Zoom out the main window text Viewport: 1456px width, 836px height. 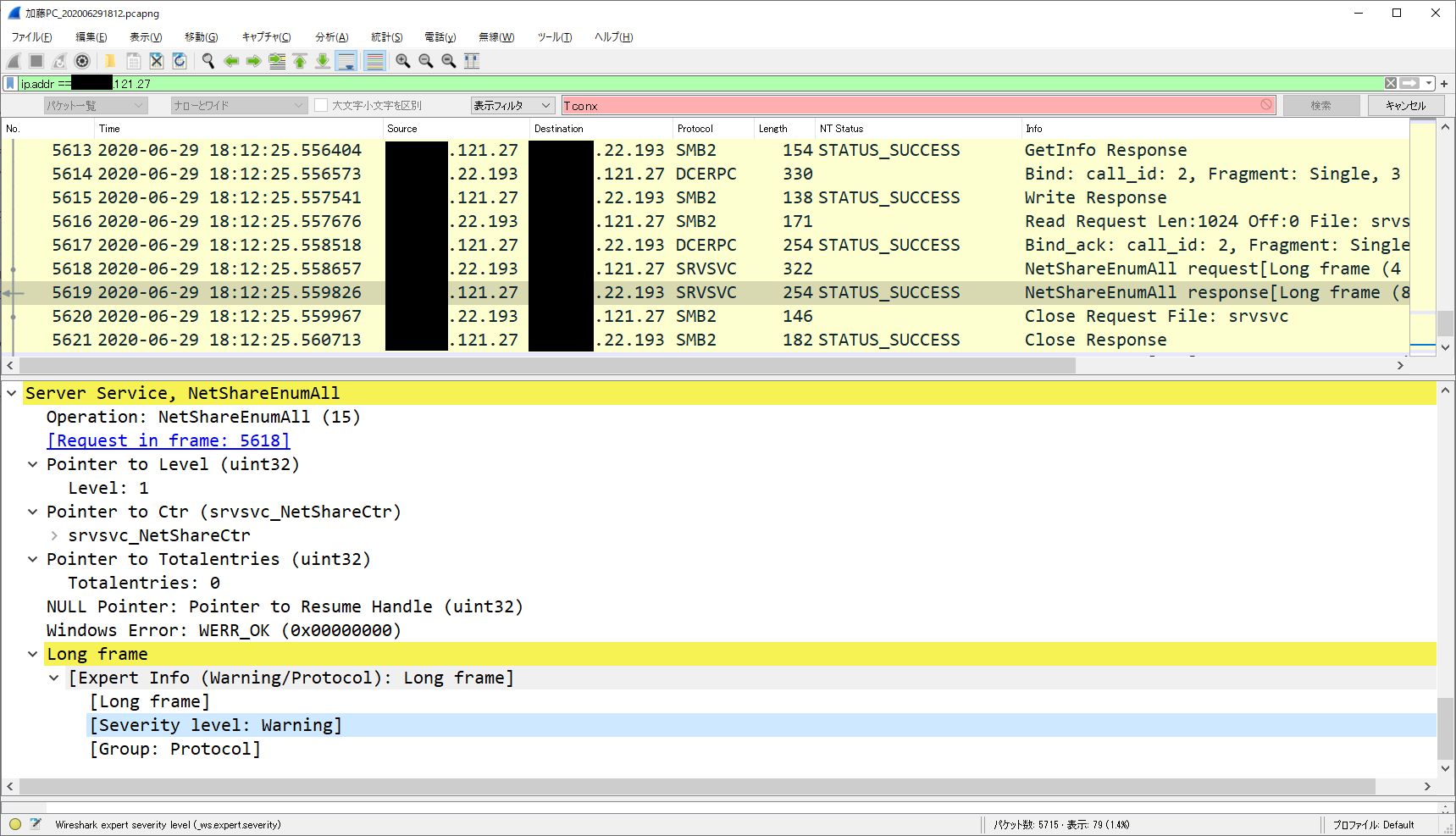tap(426, 61)
